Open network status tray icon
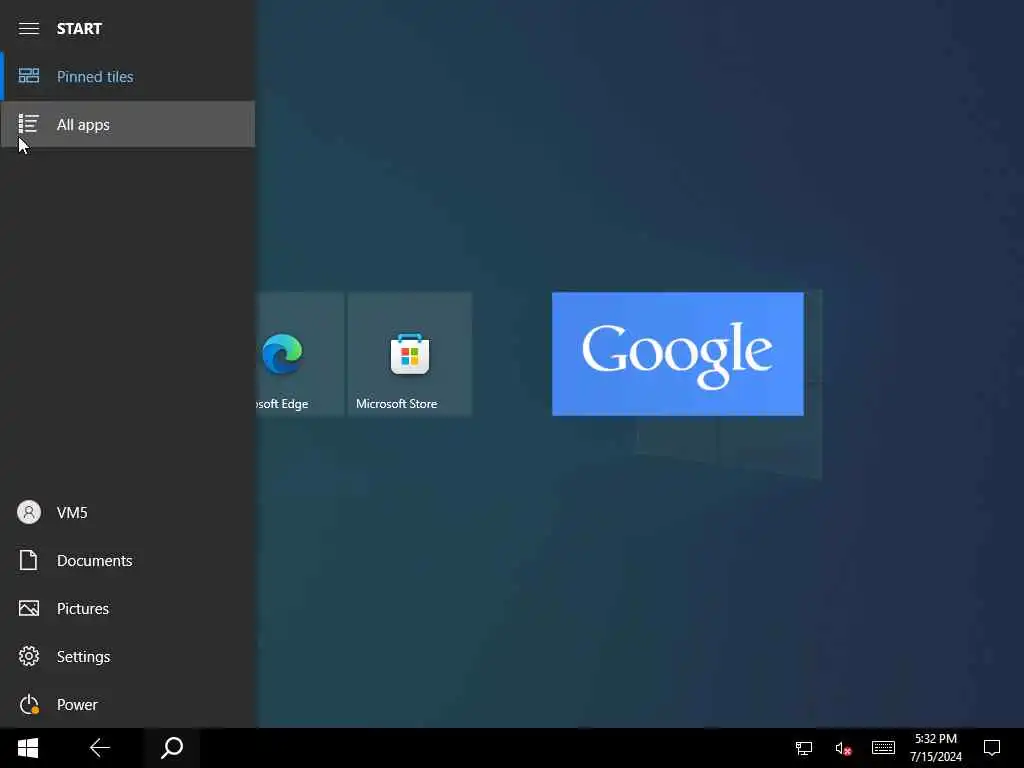1024x768 pixels. click(x=803, y=748)
